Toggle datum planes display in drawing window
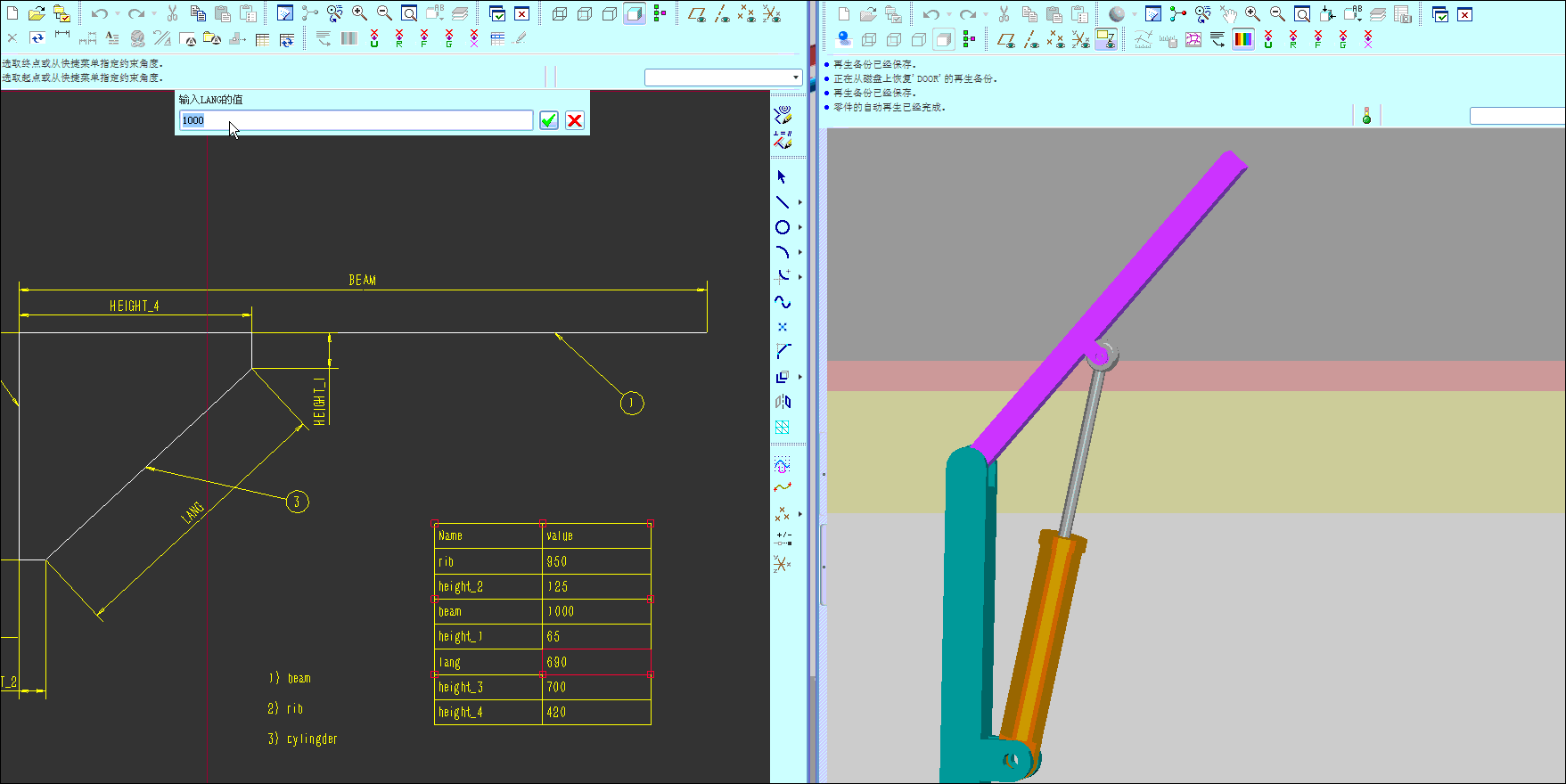 click(697, 13)
